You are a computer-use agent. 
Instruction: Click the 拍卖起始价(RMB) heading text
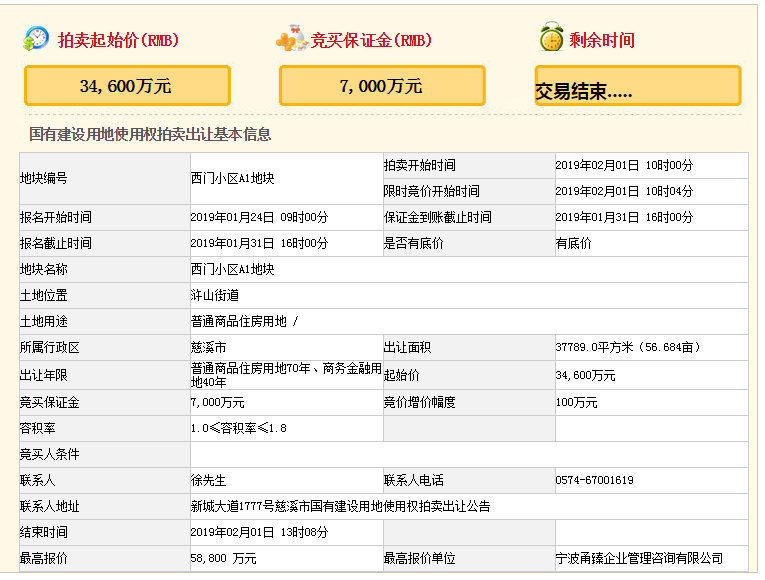[x=118, y=41]
